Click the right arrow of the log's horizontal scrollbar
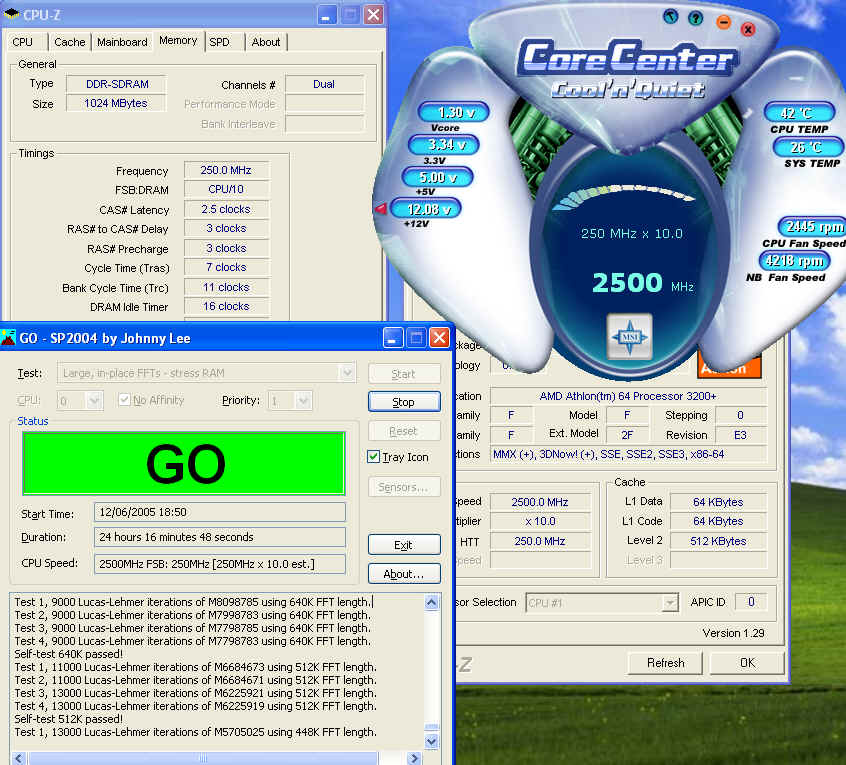This screenshot has width=846, height=765. click(413, 758)
